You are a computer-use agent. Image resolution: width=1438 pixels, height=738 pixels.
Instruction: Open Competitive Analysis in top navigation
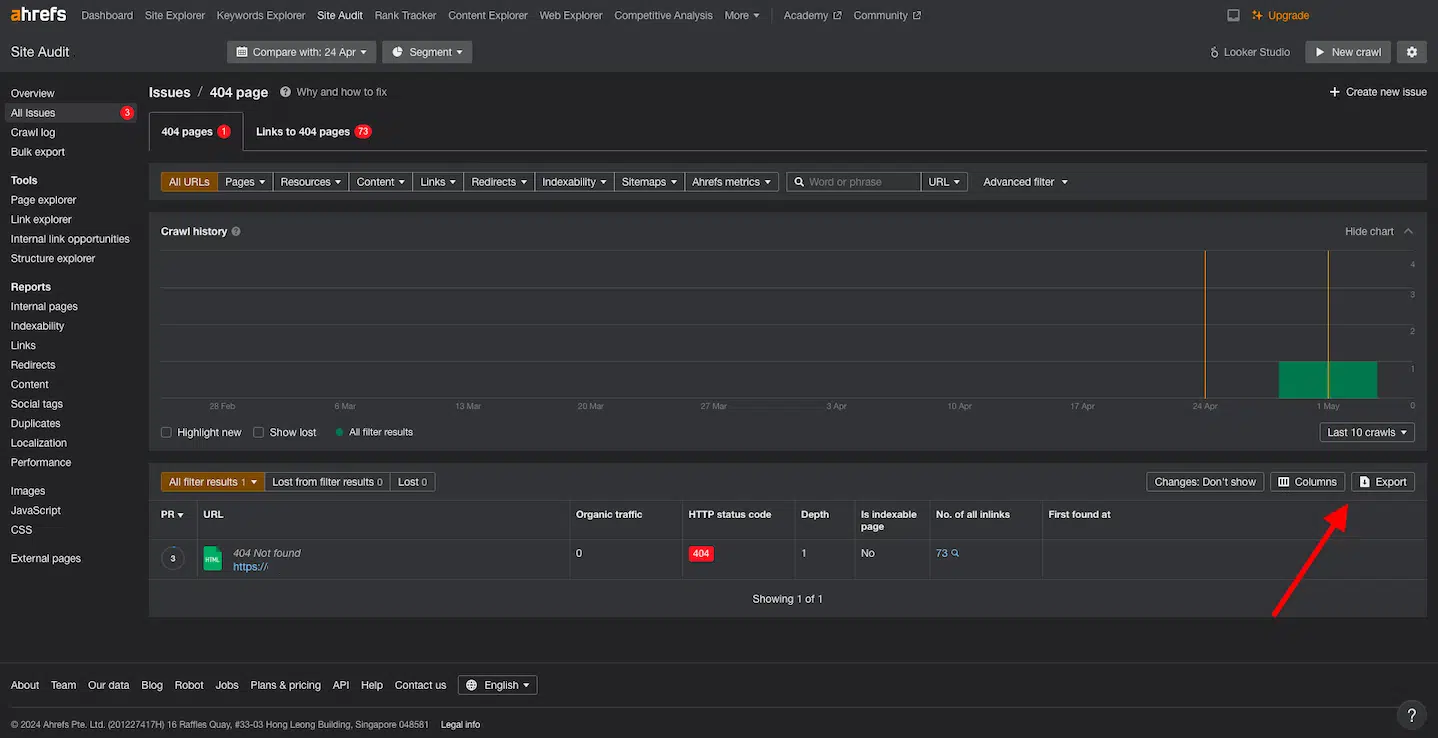tap(663, 15)
